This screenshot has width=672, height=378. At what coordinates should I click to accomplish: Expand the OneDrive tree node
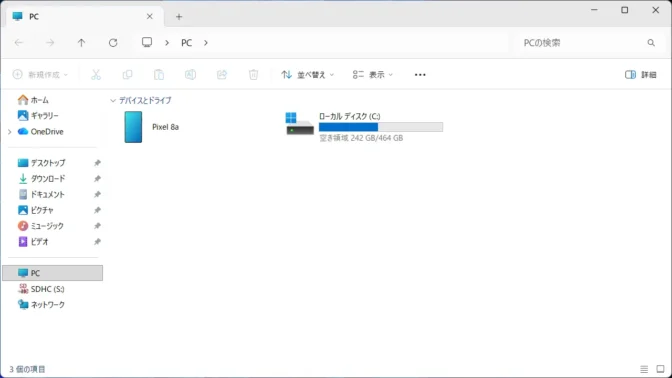click(x=9, y=132)
